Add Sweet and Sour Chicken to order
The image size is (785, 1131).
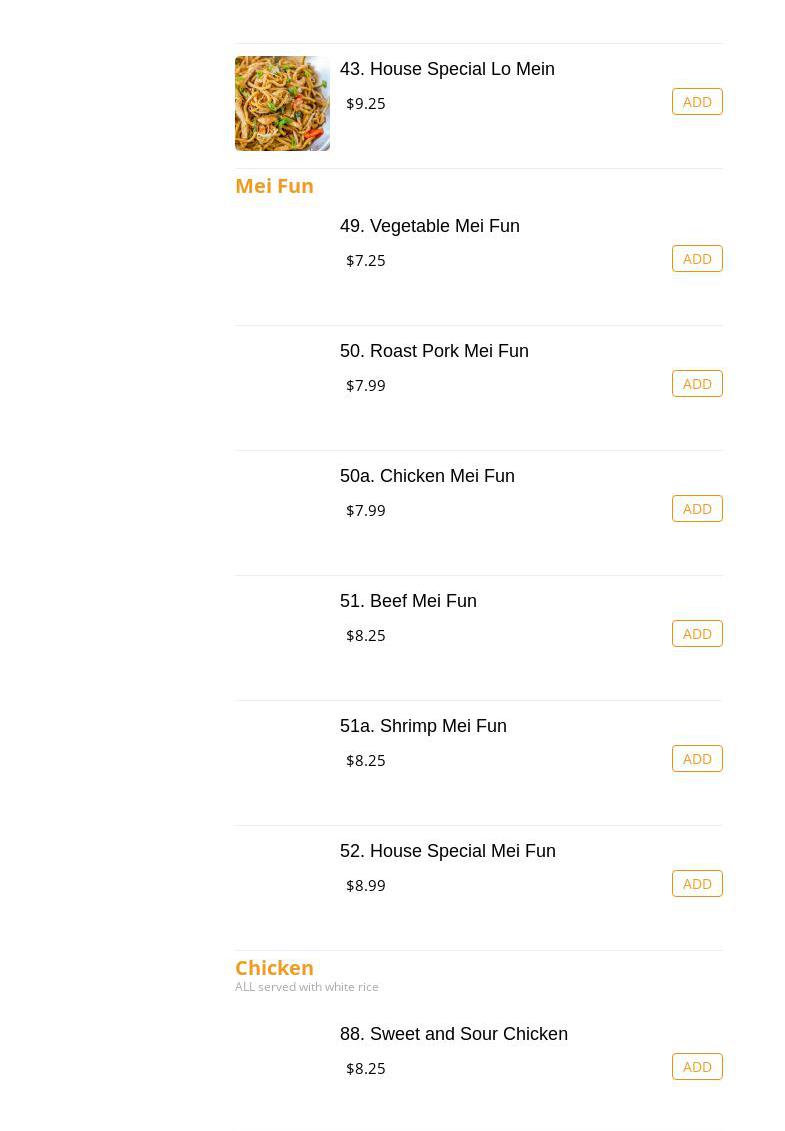697,1067
